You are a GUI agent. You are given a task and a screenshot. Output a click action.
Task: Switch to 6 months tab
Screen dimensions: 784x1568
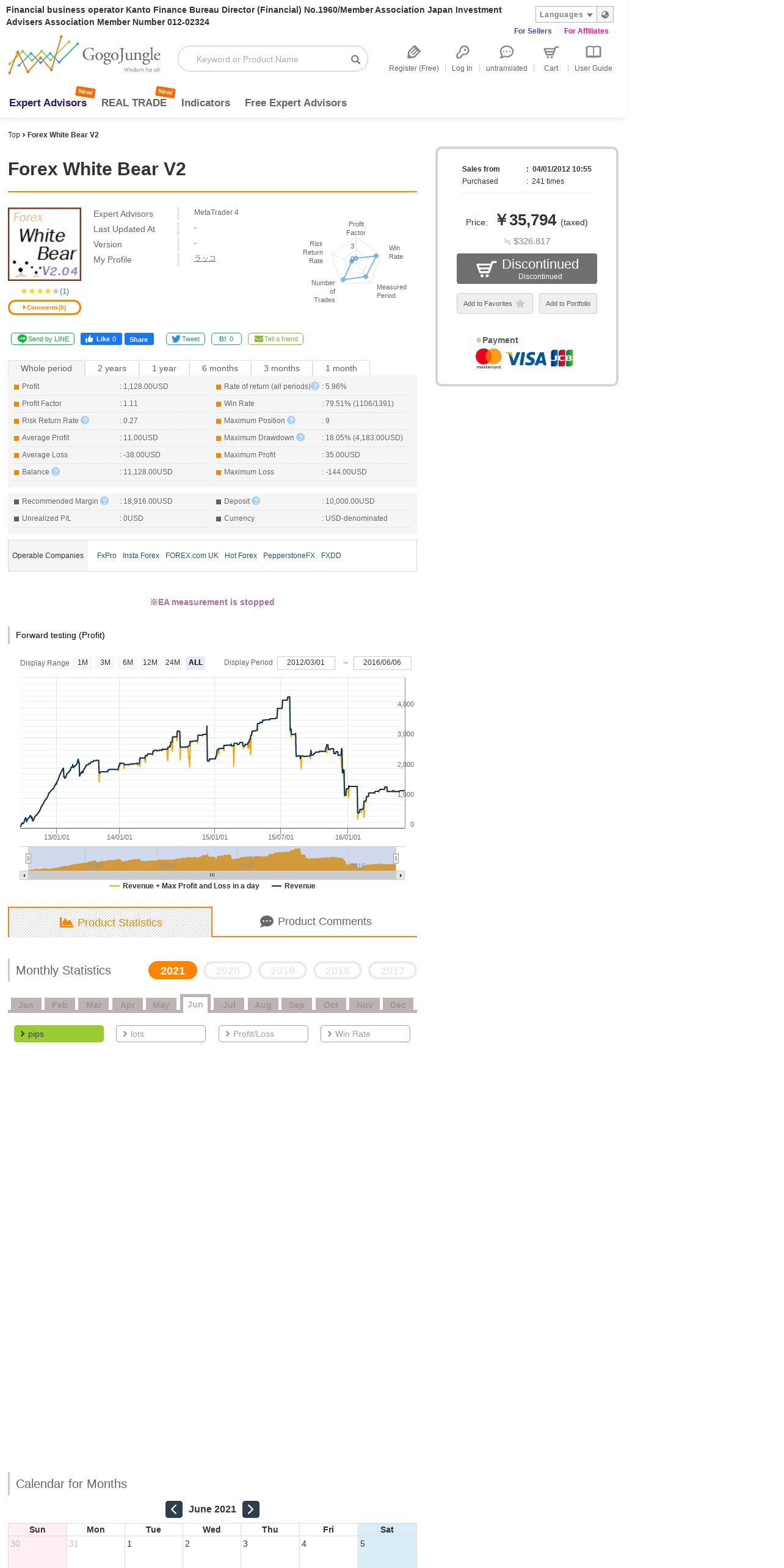[220, 368]
